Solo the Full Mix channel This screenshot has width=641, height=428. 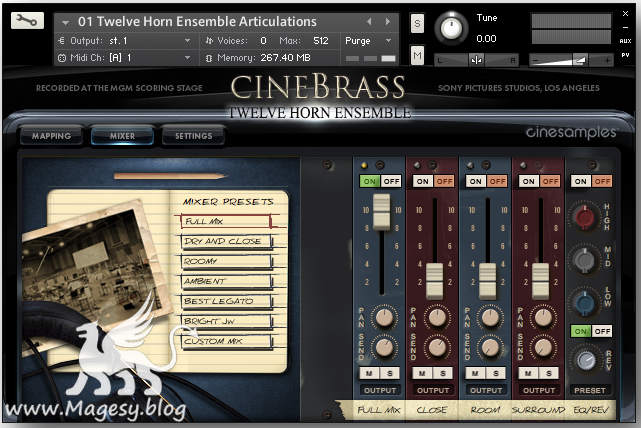(x=390, y=373)
